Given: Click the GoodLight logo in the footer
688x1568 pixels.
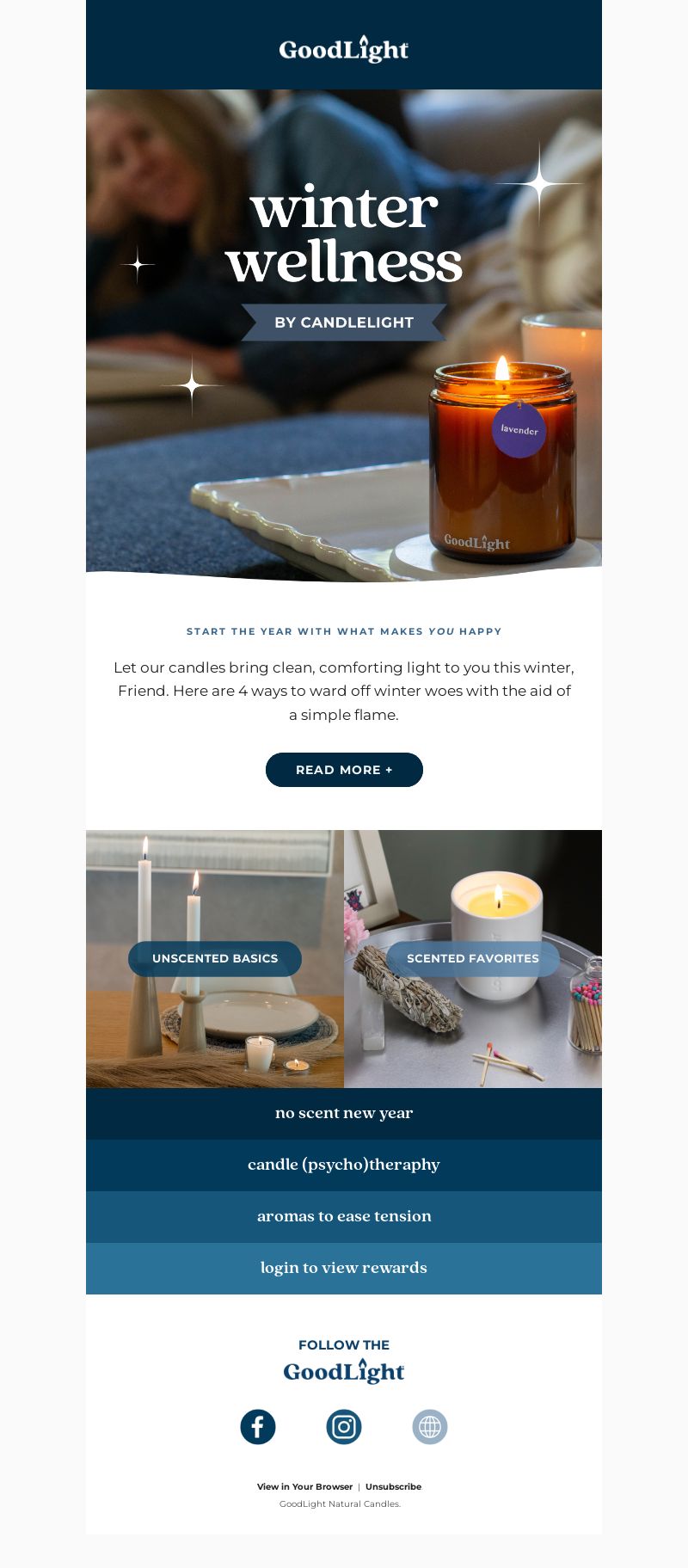Looking at the screenshot, I should coord(344,1371).
